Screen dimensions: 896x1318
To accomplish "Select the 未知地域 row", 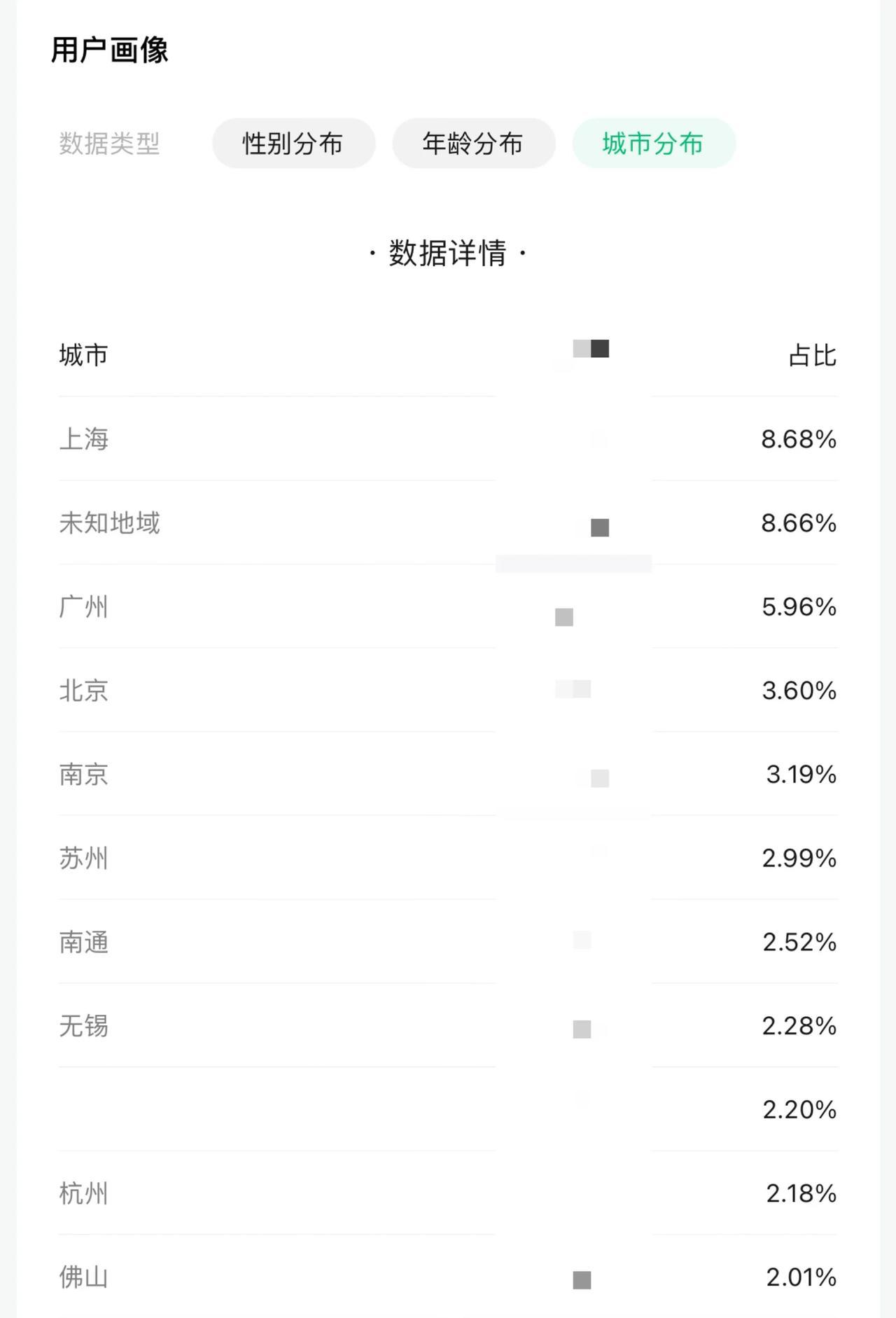I will (x=448, y=523).
